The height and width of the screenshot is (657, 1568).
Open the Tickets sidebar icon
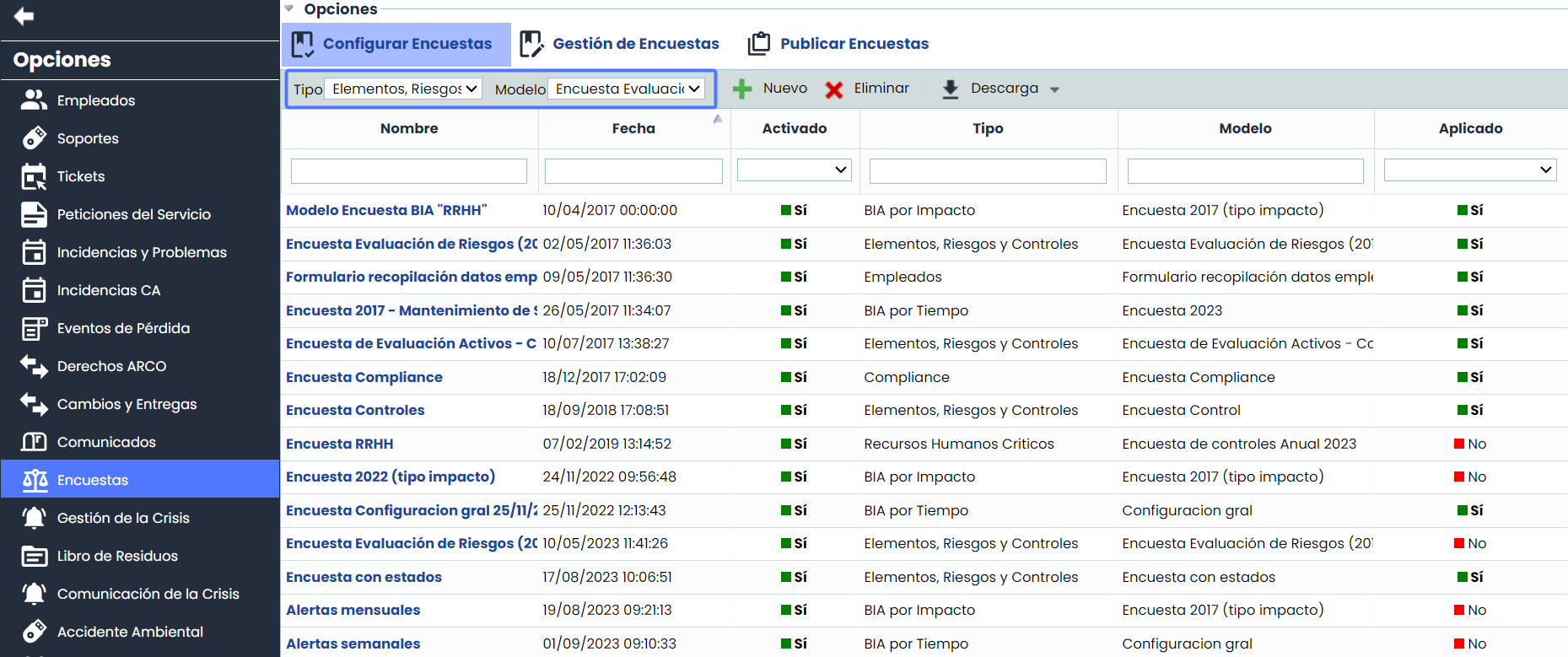(34, 177)
